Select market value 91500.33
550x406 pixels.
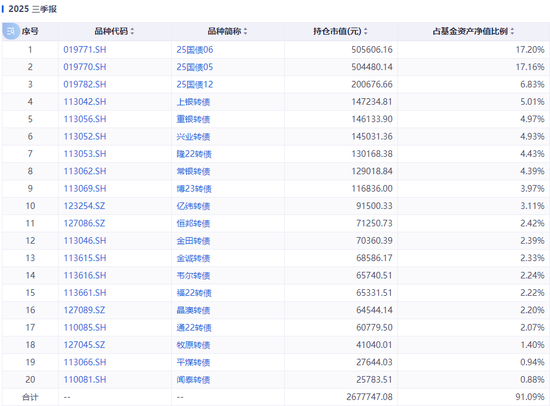(374, 206)
